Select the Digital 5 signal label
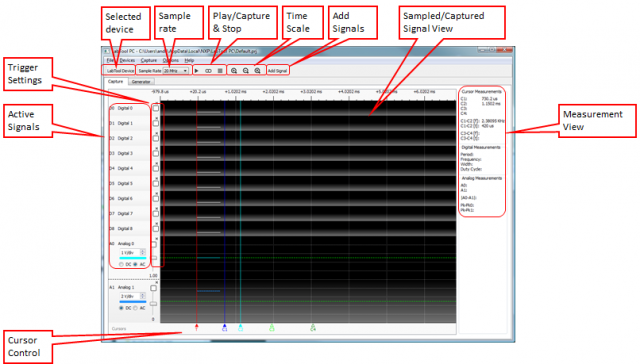This screenshot has width=640, height=364. coord(125,183)
